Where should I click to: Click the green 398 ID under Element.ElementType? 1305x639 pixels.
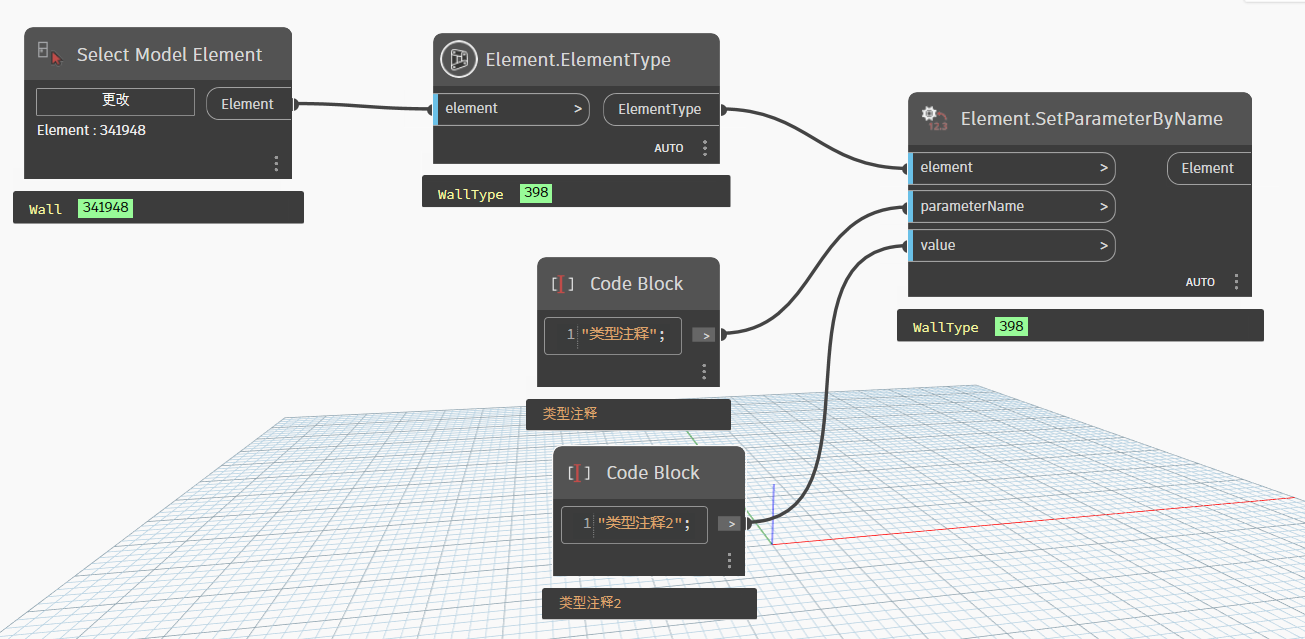(535, 193)
